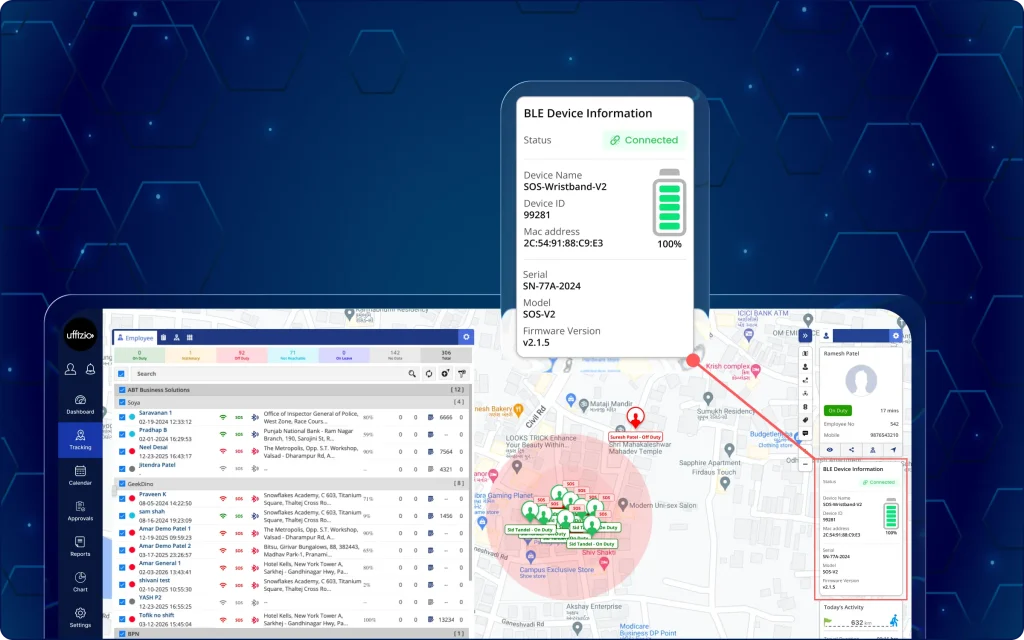
Task: Click the On Duty badge on Ramesh Patel card
Action: [837, 411]
